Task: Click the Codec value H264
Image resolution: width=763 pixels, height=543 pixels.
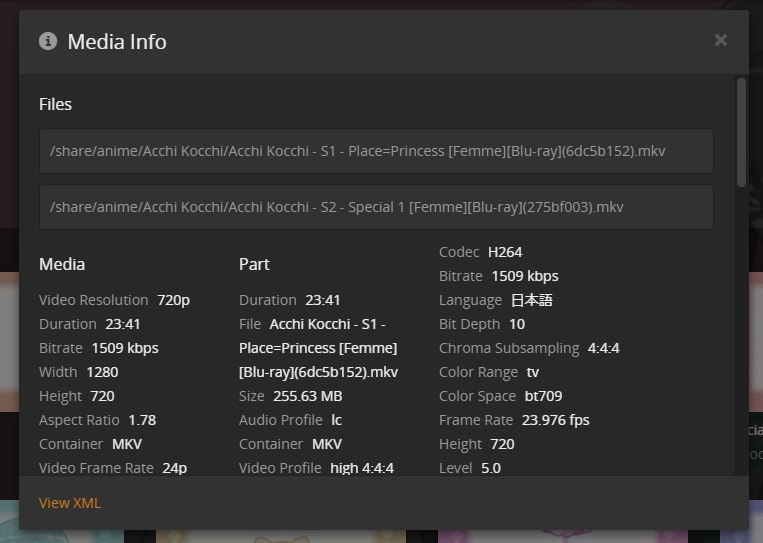Action: click(505, 252)
